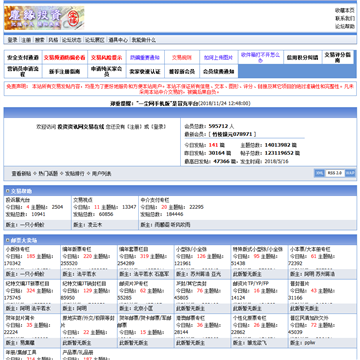Image resolution: width=360 pixels, height=360 pixels.
Task: Collapse the 邮票大卖场 section
Action: pyautogui.click(x=8, y=240)
